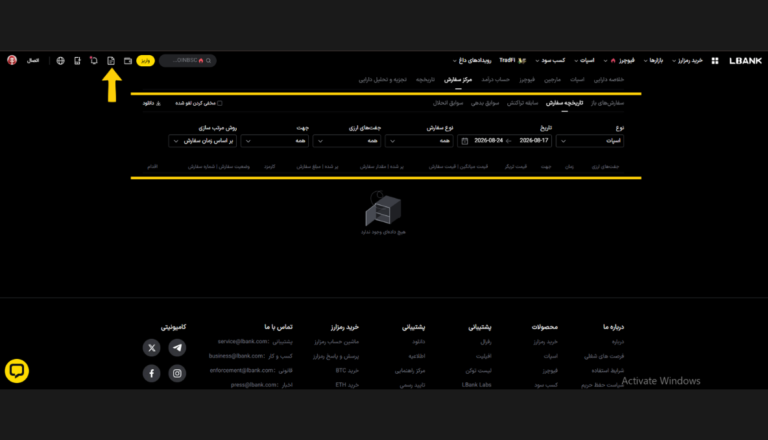Open خرید BTC footer link
The height and width of the screenshot is (440, 768).
(347, 371)
